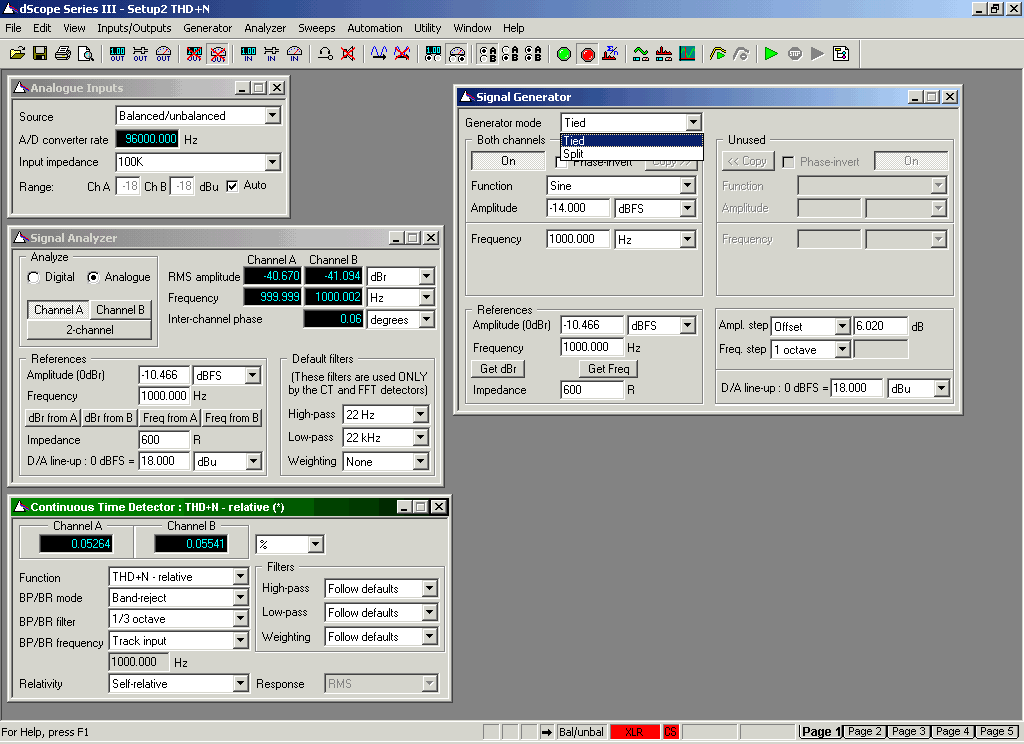Click the '1.00 OUT' generator readout icon

coord(118,54)
